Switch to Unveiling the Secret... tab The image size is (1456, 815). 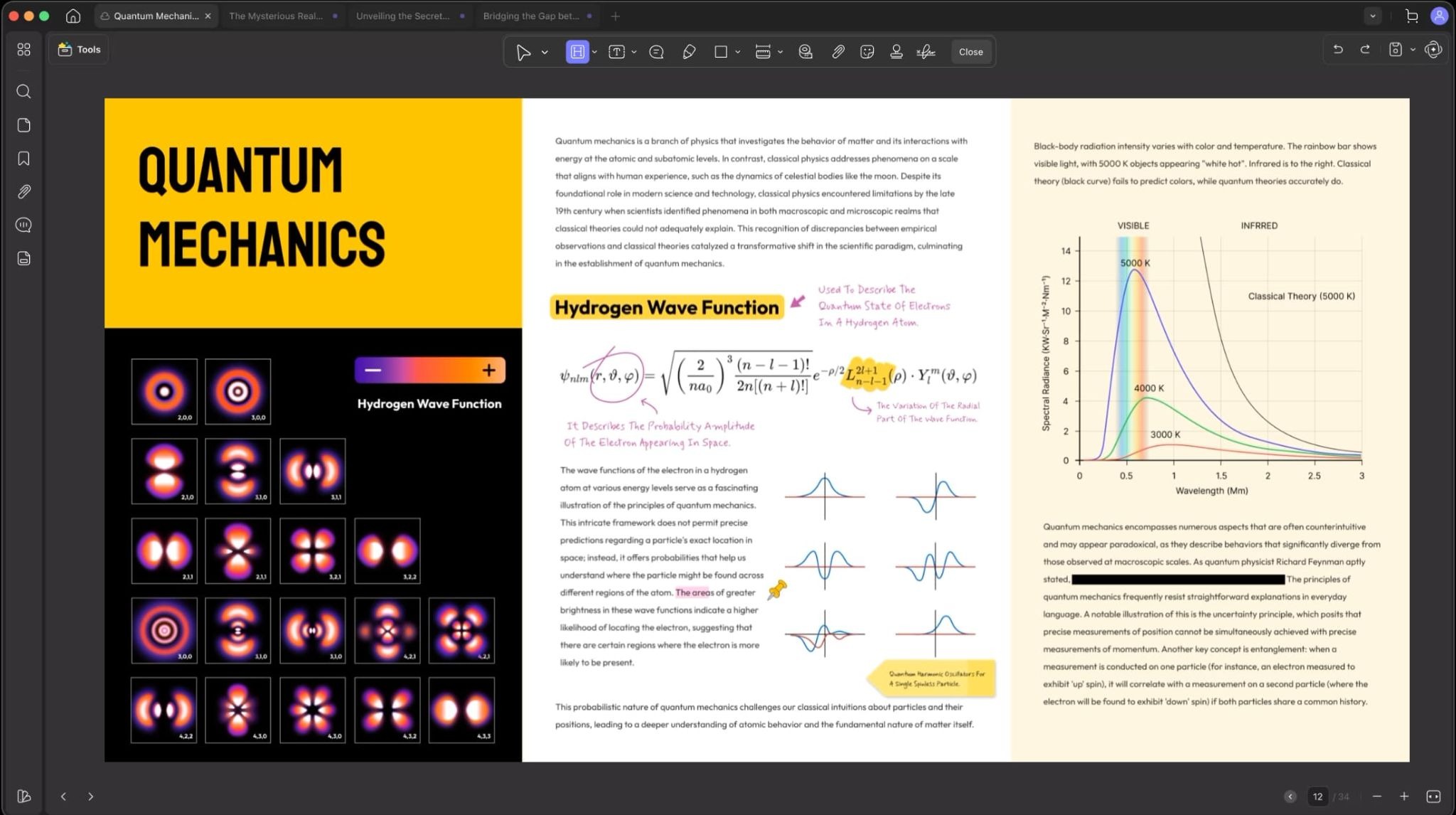[402, 16]
